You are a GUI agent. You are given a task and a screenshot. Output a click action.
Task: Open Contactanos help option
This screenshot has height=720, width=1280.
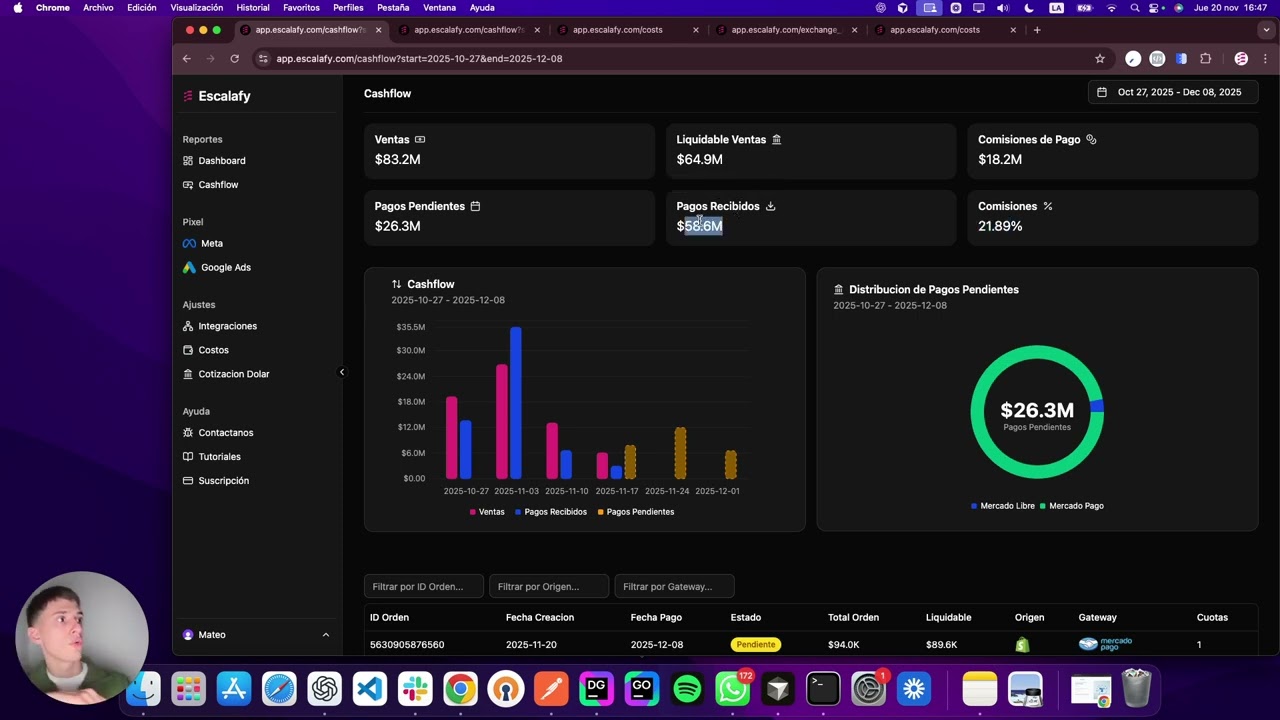point(218,433)
